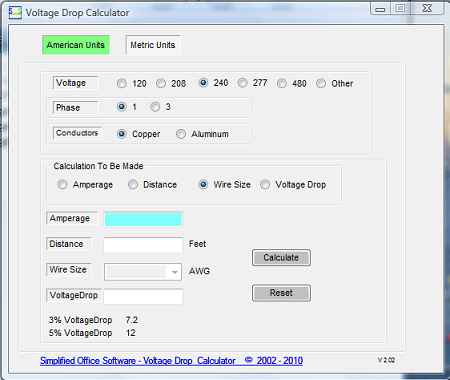Minimize the Voltage Drop Calculator window
The width and height of the screenshot is (450, 380).
pos(380,9)
